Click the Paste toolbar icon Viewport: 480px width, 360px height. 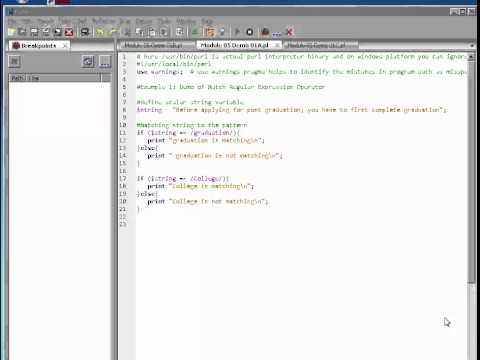(x=152, y=32)
